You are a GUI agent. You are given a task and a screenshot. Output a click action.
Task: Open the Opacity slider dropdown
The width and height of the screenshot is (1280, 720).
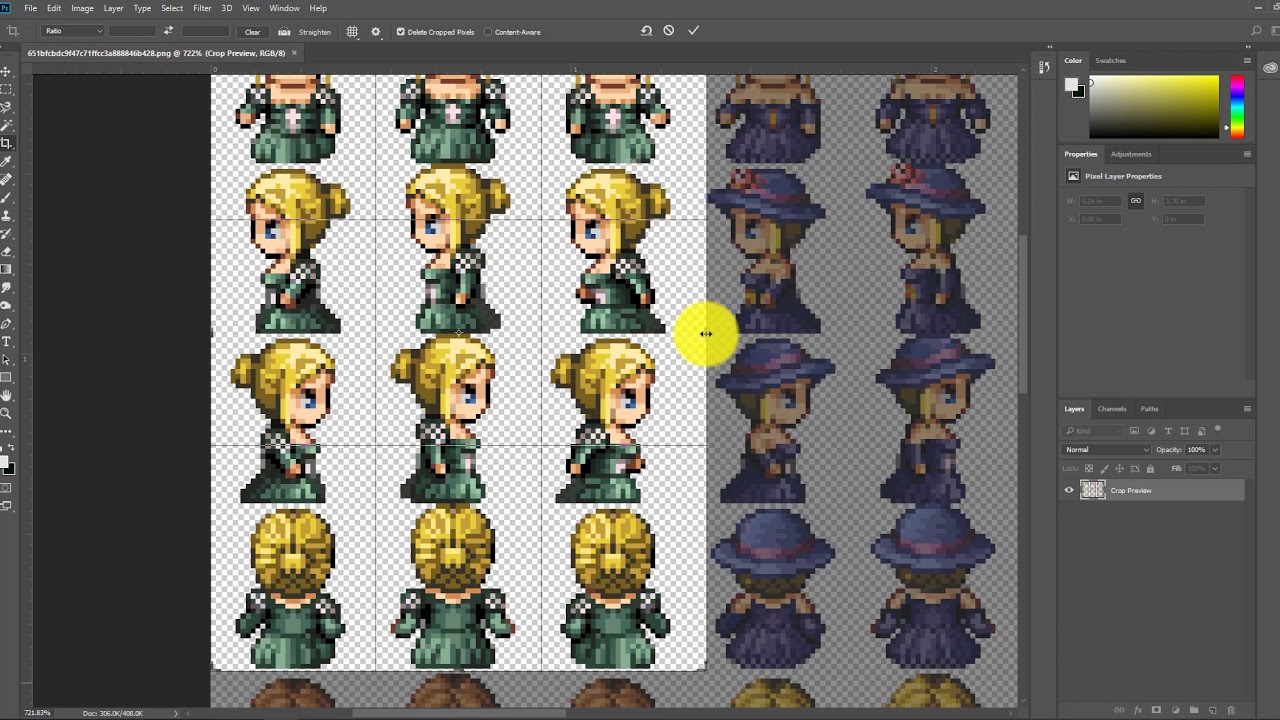click(x=1215, y=450)
